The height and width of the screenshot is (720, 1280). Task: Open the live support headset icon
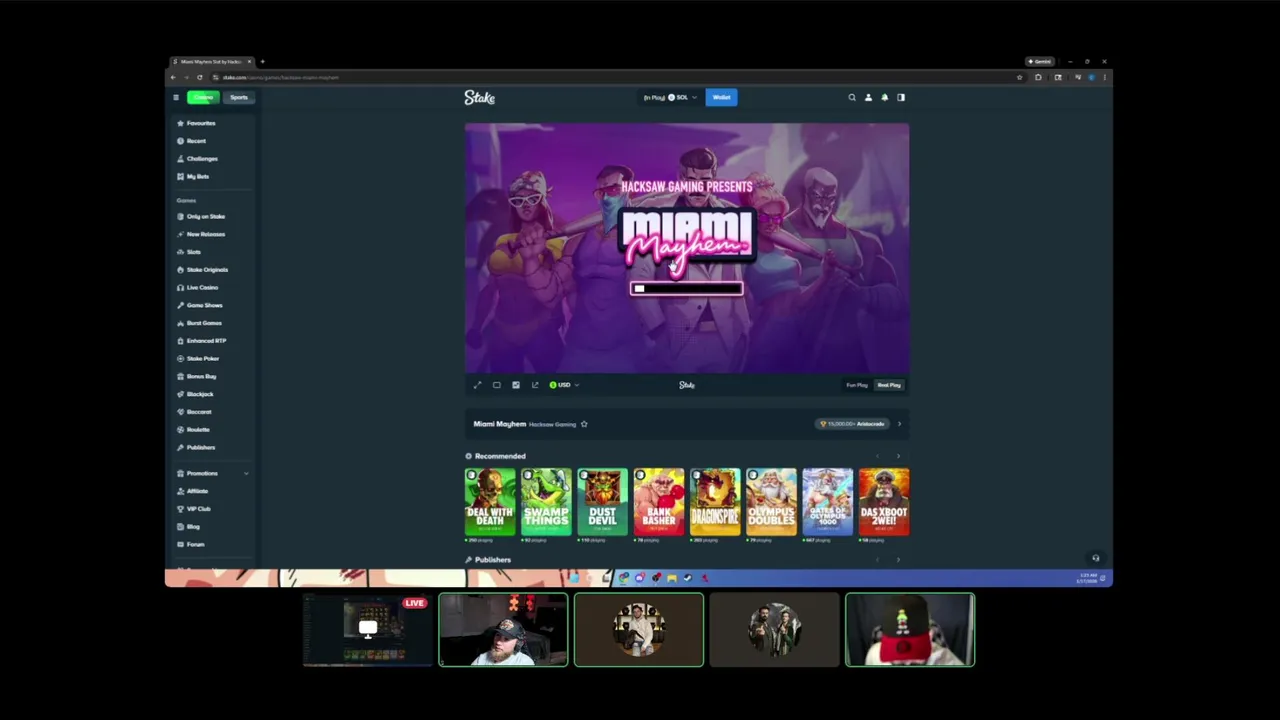pyautogui.click(x=1095, y=558)
